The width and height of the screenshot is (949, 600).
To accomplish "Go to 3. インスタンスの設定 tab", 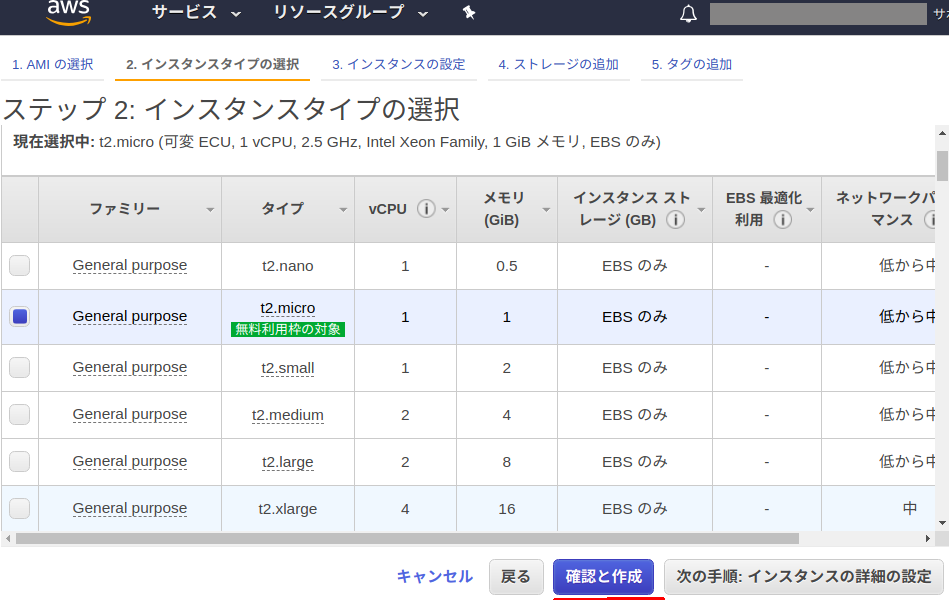I will click(399, 64).
